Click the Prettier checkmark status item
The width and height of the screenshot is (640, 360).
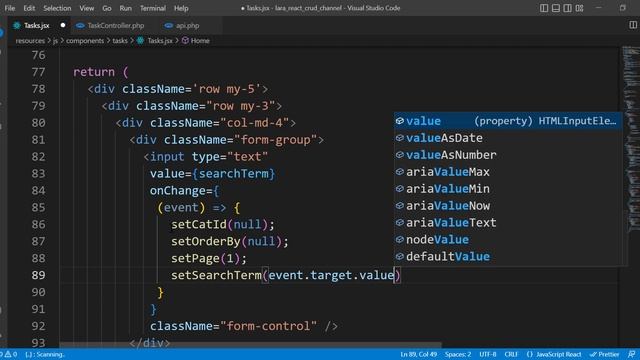click(x=604, y=354)
